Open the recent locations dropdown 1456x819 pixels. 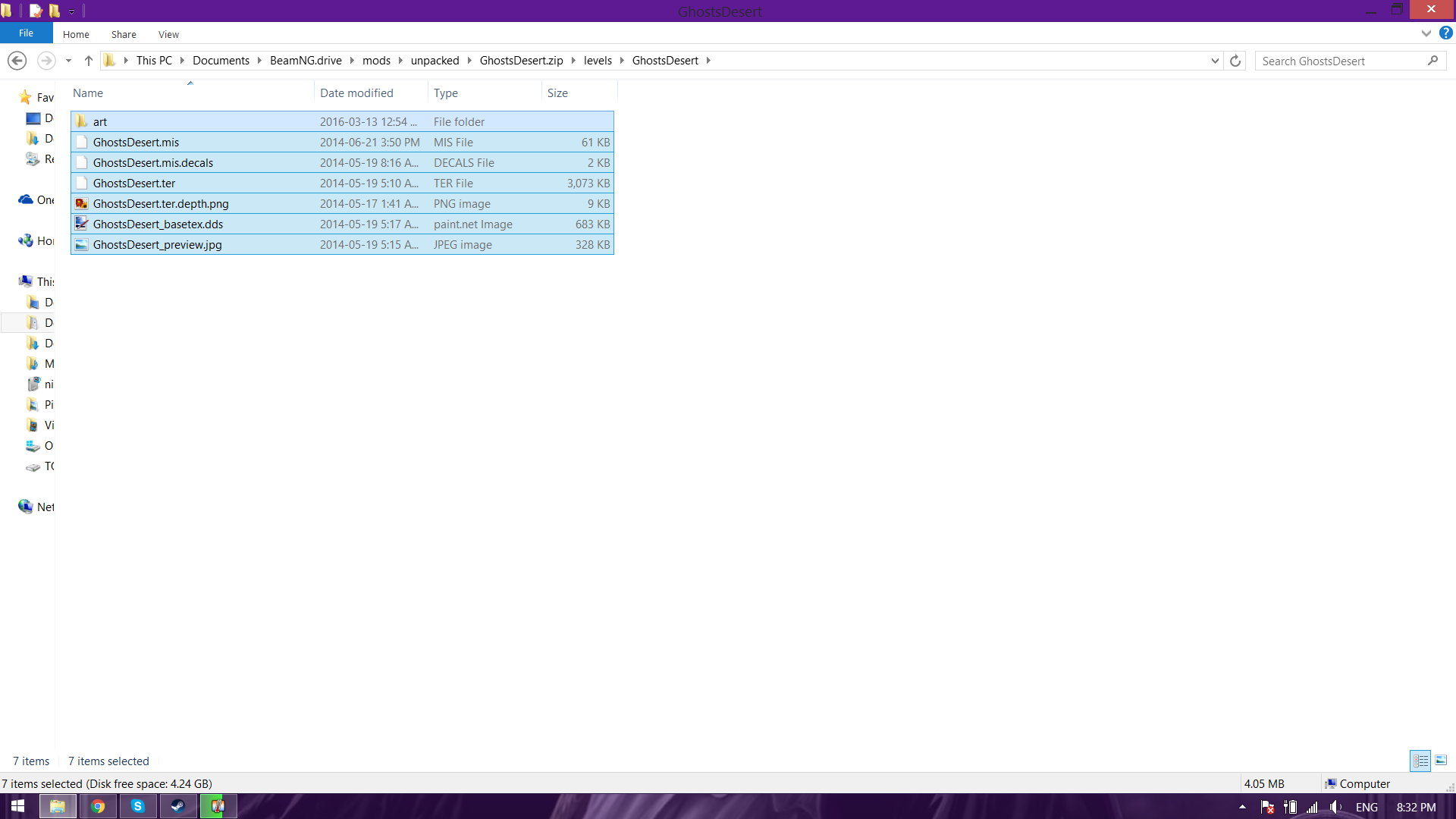pos(68,61)
